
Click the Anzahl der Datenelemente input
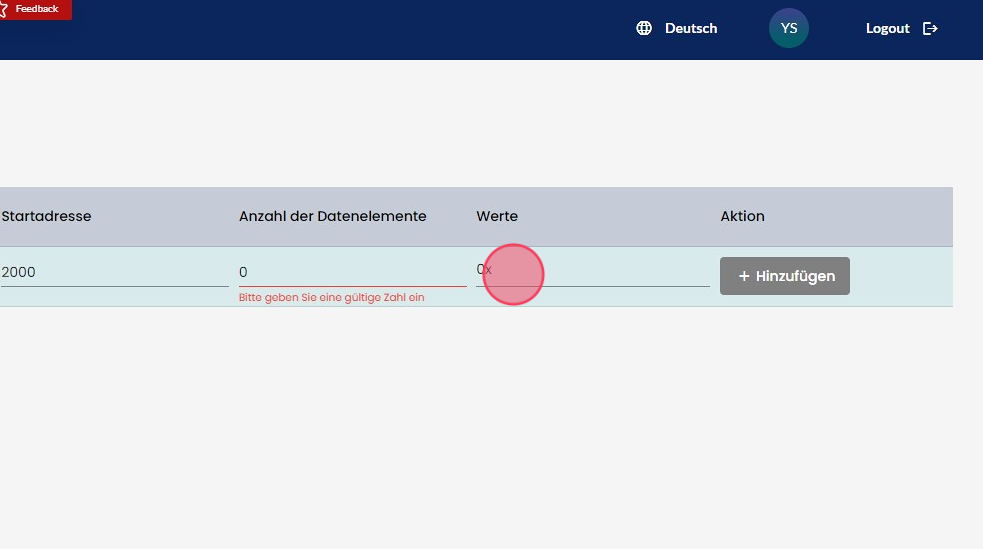pos(352,272)
